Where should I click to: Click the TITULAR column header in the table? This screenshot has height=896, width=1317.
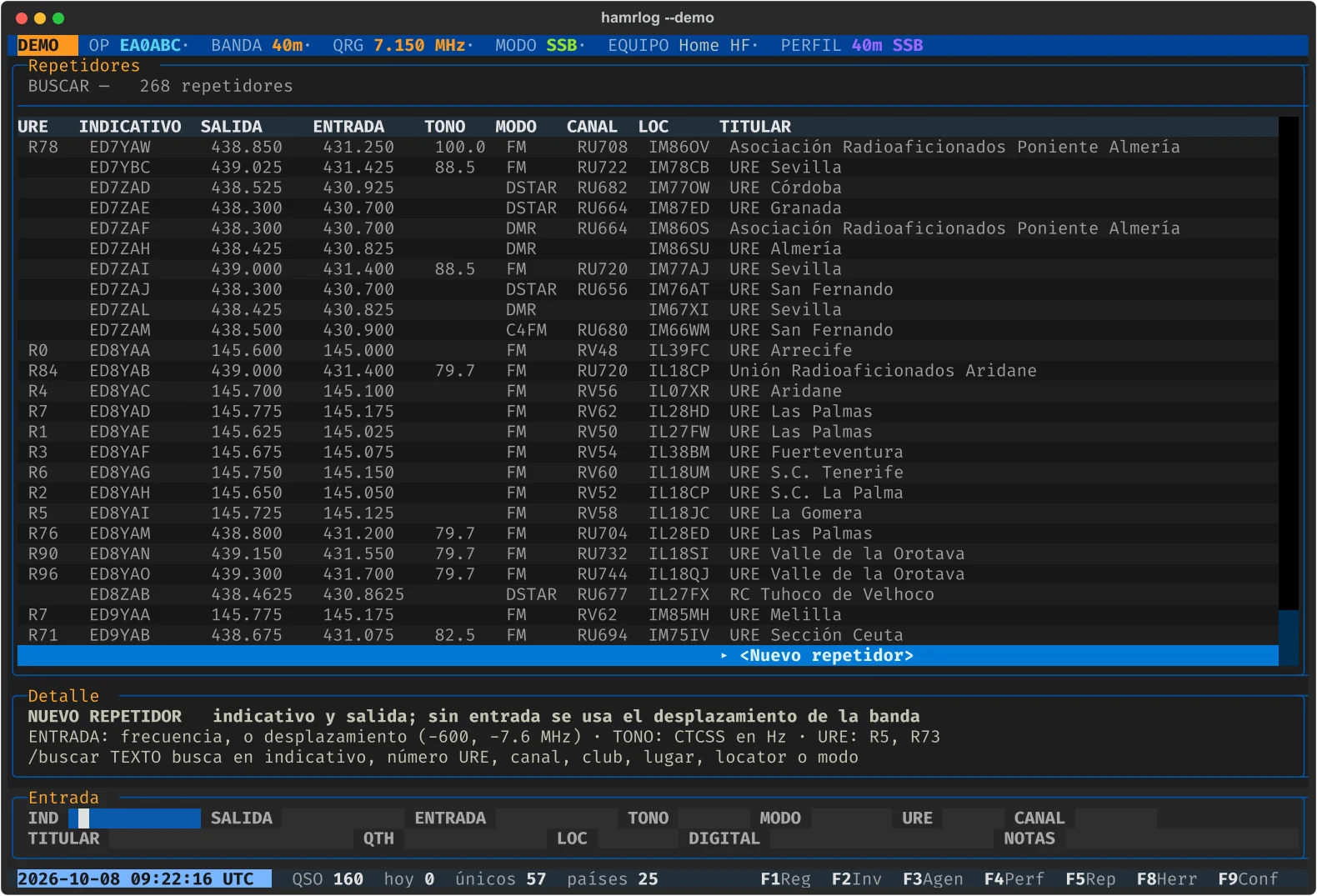[x=755, y=127]
